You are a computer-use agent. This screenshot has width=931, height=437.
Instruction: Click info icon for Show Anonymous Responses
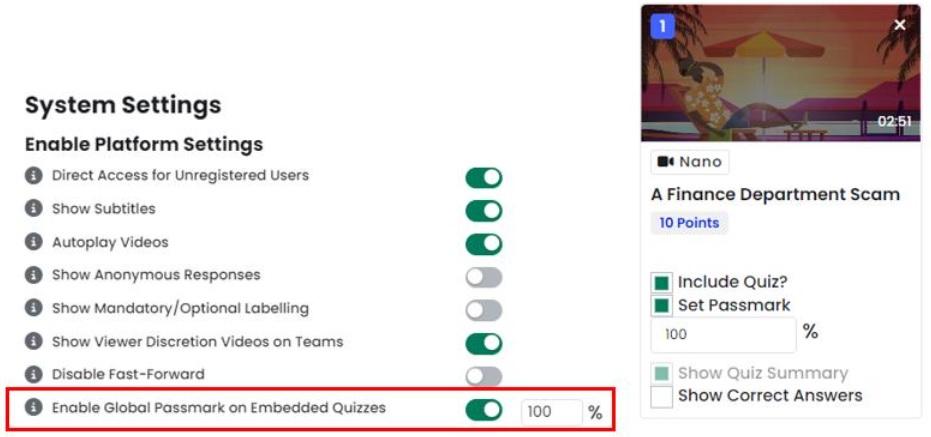click(33, 275)
